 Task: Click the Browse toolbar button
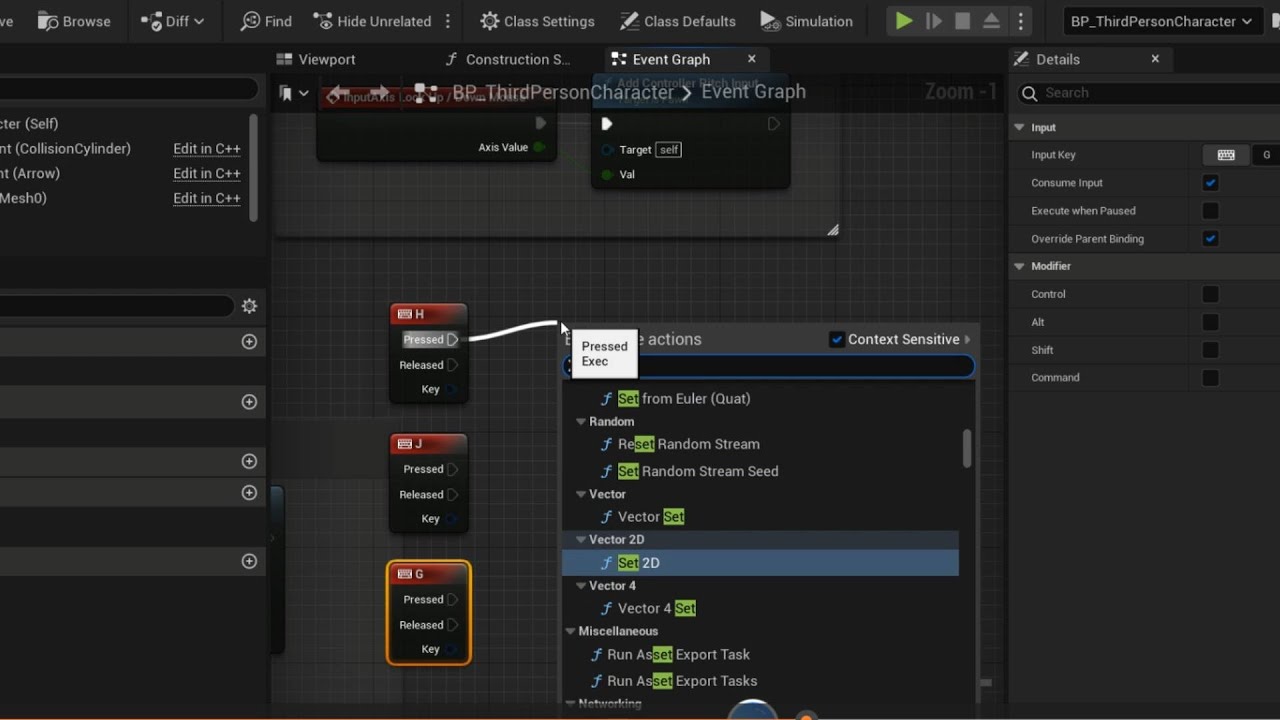pyautogui.click(x=74, y=21)
